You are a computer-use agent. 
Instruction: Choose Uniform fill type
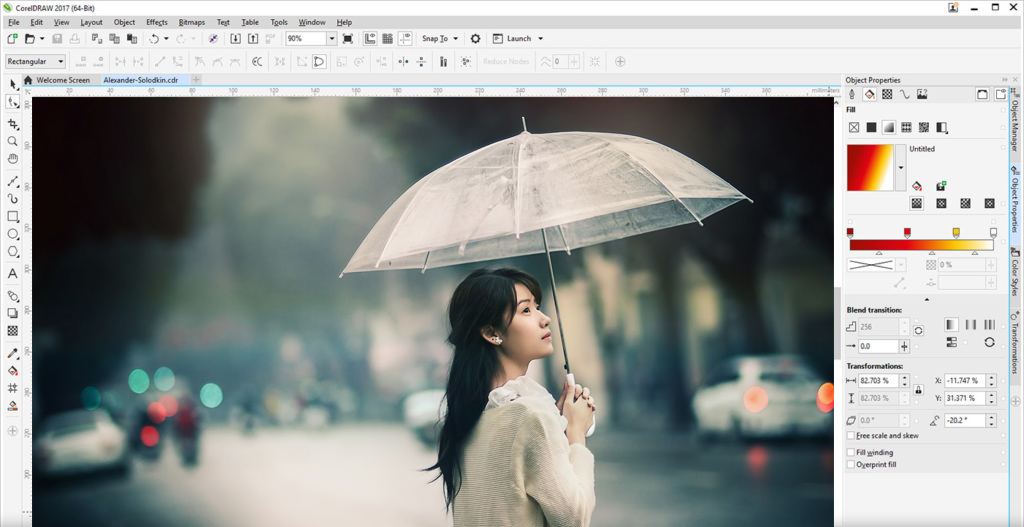[x=871, y=127]
